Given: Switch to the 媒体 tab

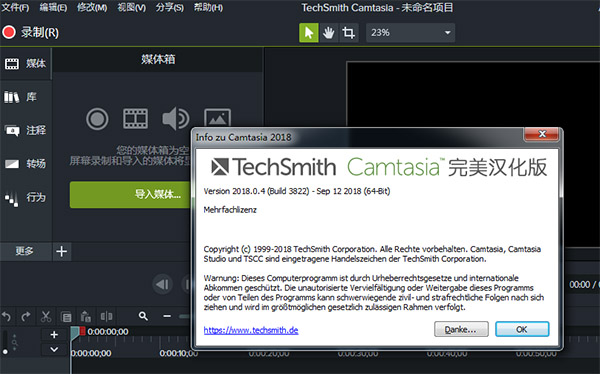Looking at the screenshot, I should (x=25, y=64).
